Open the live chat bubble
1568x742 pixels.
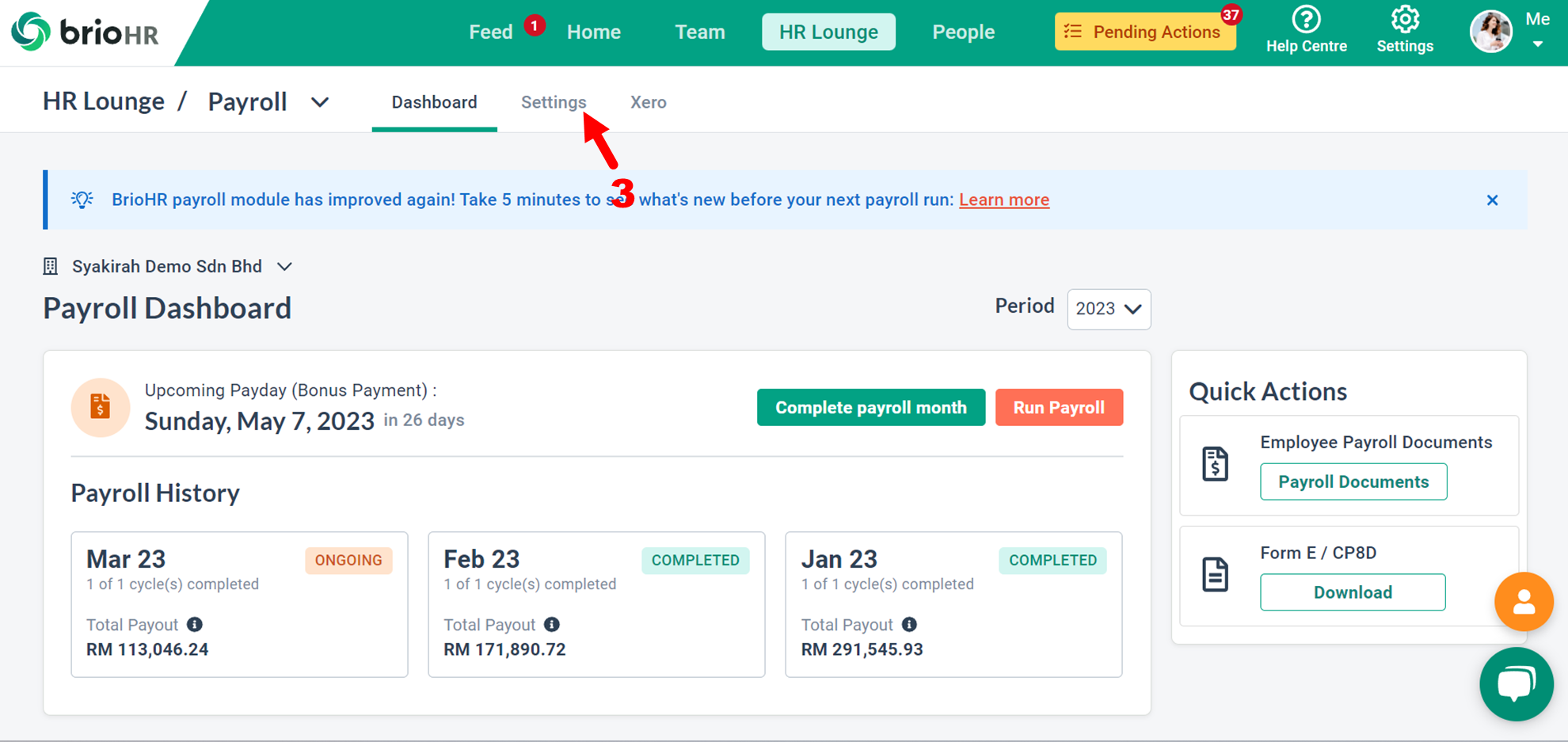pos(1516,684)
